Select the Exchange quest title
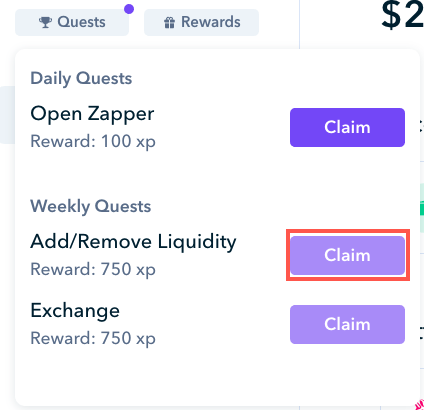 click(x=75, y=311)
